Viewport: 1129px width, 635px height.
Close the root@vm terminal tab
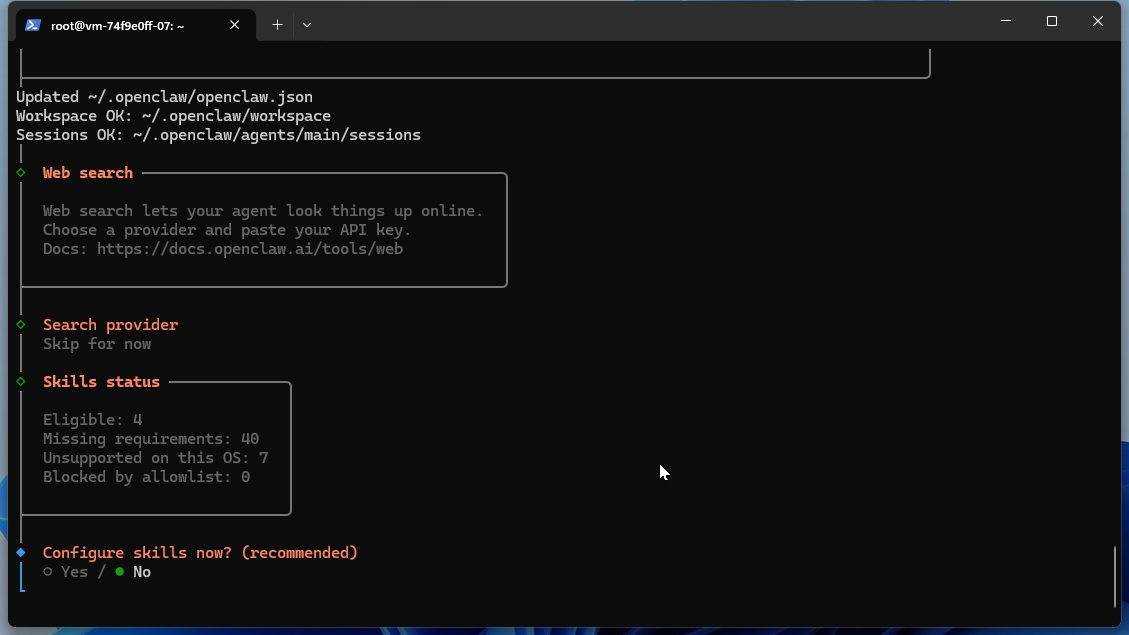[x=235, y=25]
